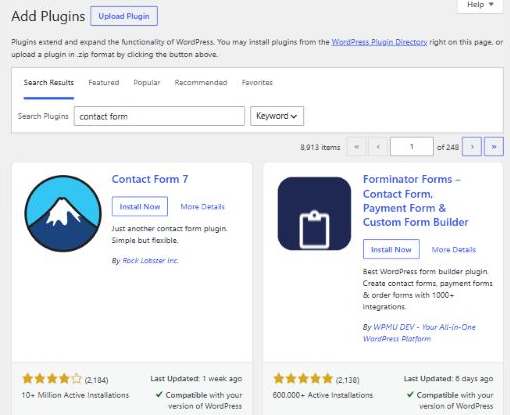
Task: Click the 600,000+ Active Installations text
Action: (x=323, y=395)
